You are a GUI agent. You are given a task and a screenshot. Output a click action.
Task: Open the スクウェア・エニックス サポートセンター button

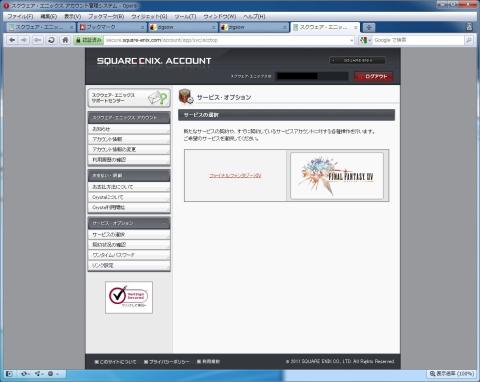point(129,98)
